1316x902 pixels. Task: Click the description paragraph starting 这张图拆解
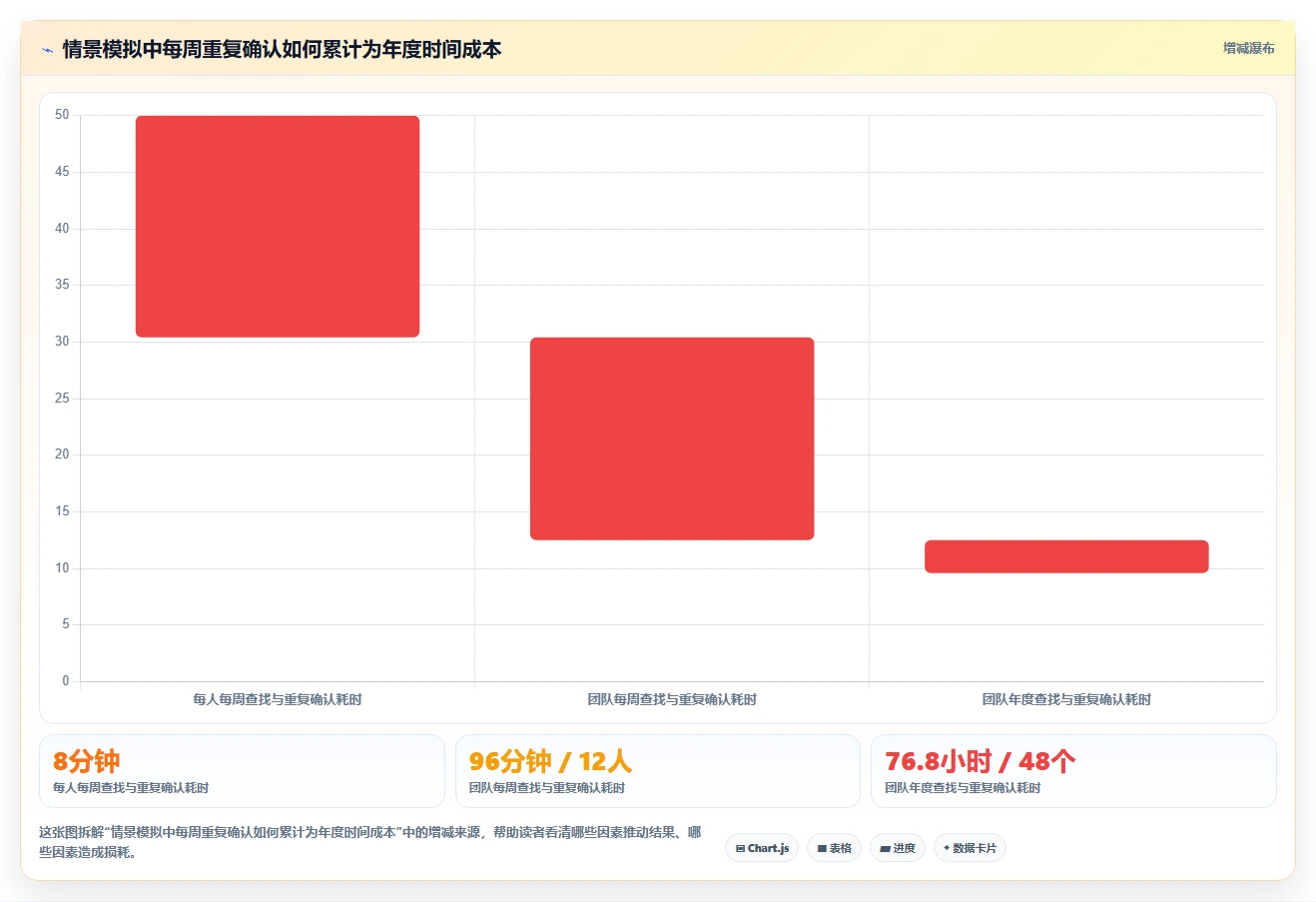point(370,842)
